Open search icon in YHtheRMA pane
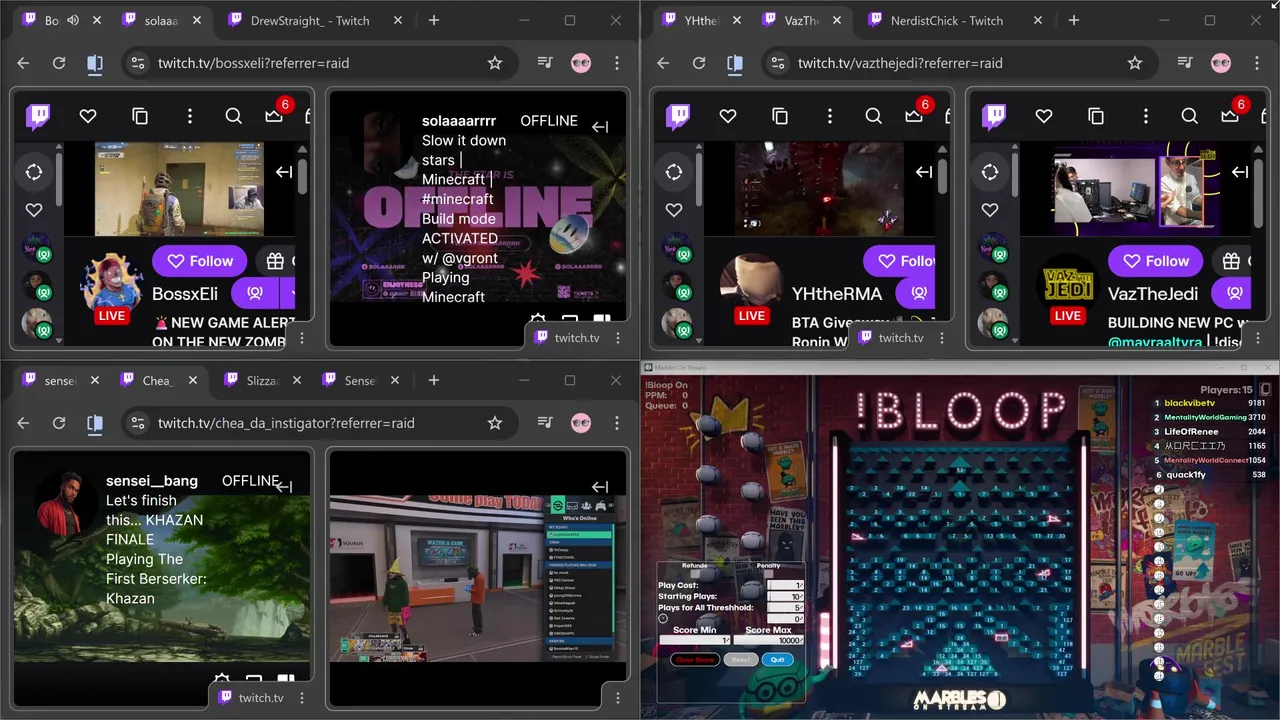1280x720 pixels. (874, 116)
